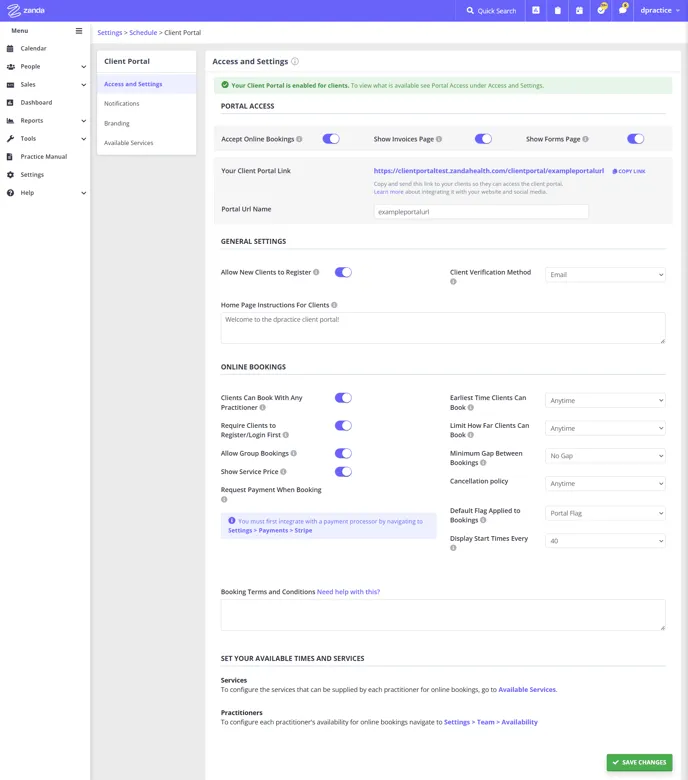Open Available Services link under Services
Screen dimensions: 688x780
point(527,689)
